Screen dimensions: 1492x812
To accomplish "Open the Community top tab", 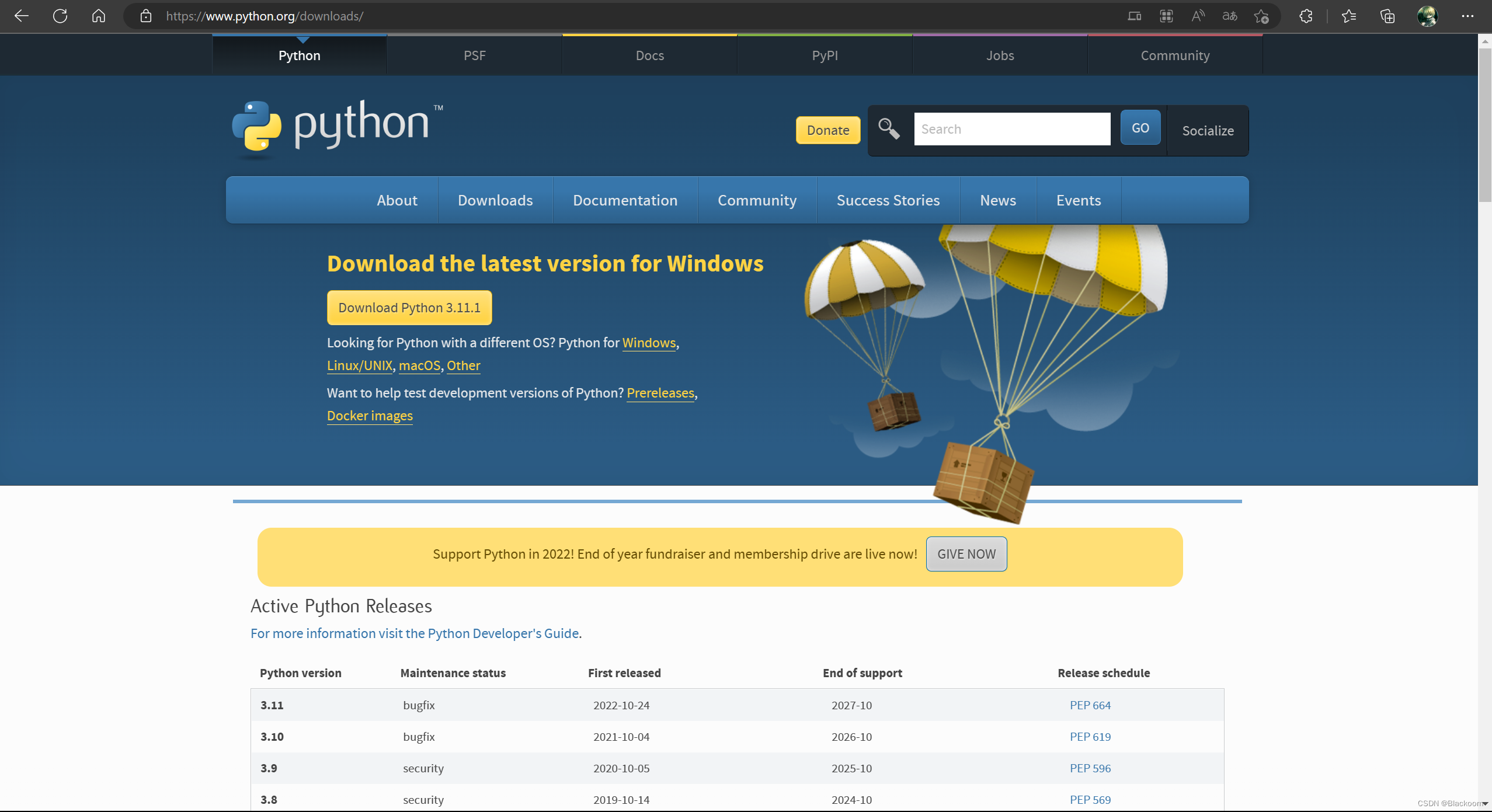I will coord(1175,55).
